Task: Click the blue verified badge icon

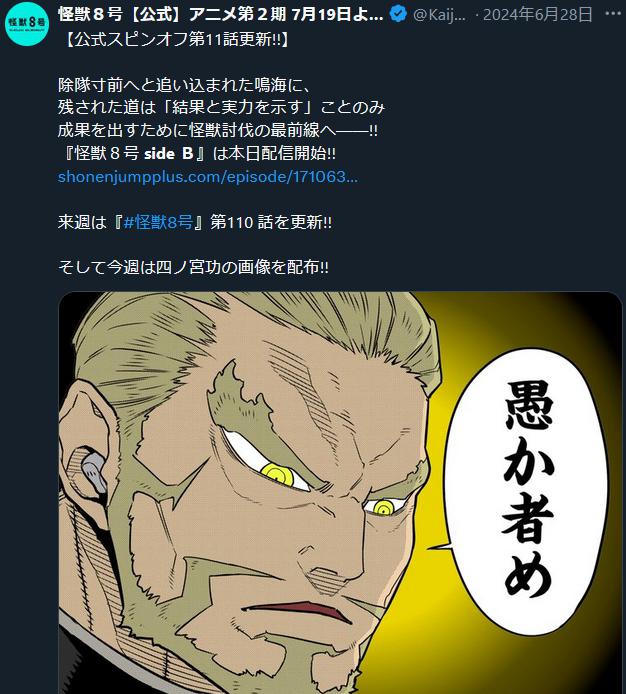Action: point(398,15)
